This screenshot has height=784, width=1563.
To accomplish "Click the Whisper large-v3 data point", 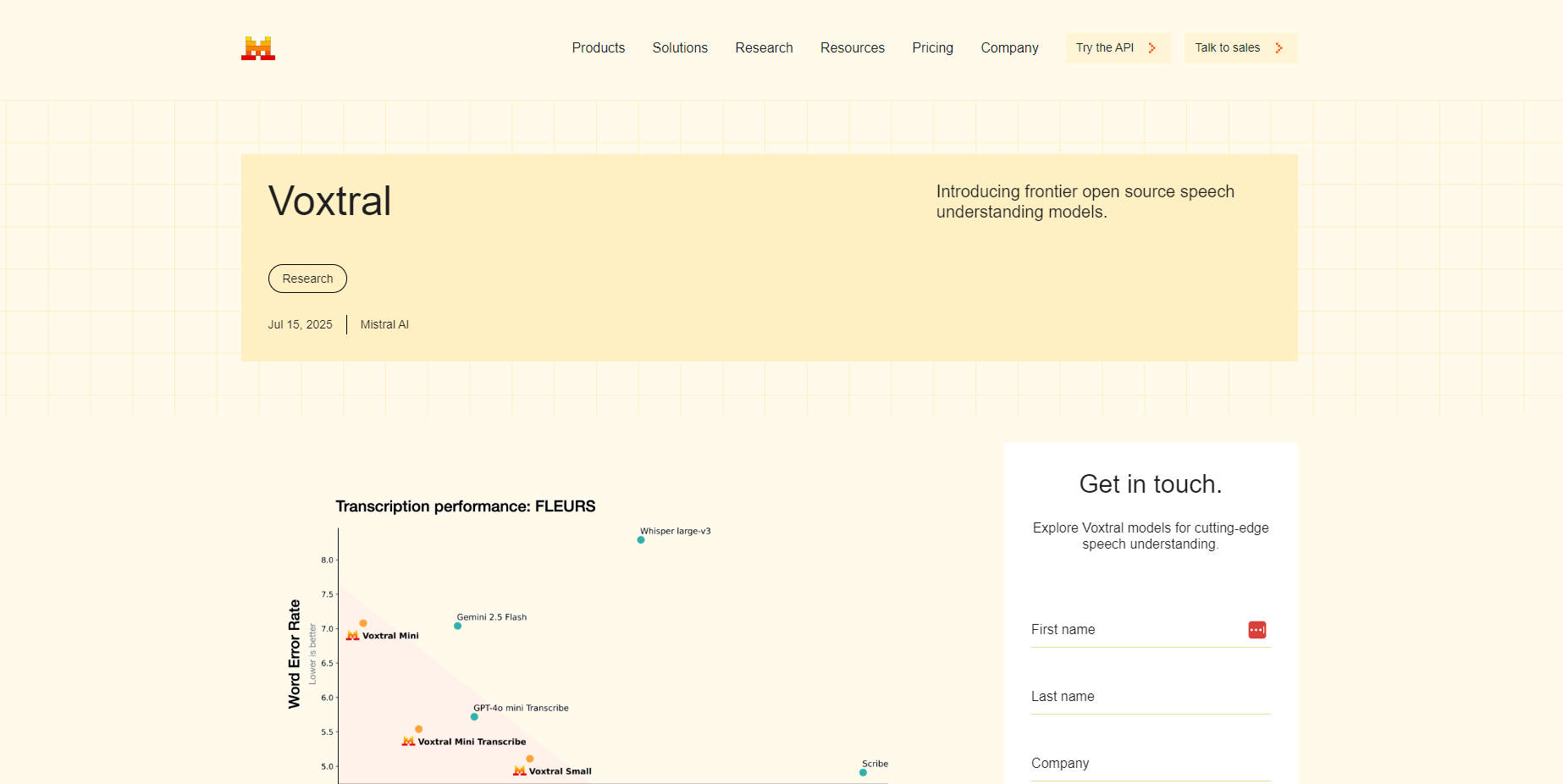I will (641, 540).
